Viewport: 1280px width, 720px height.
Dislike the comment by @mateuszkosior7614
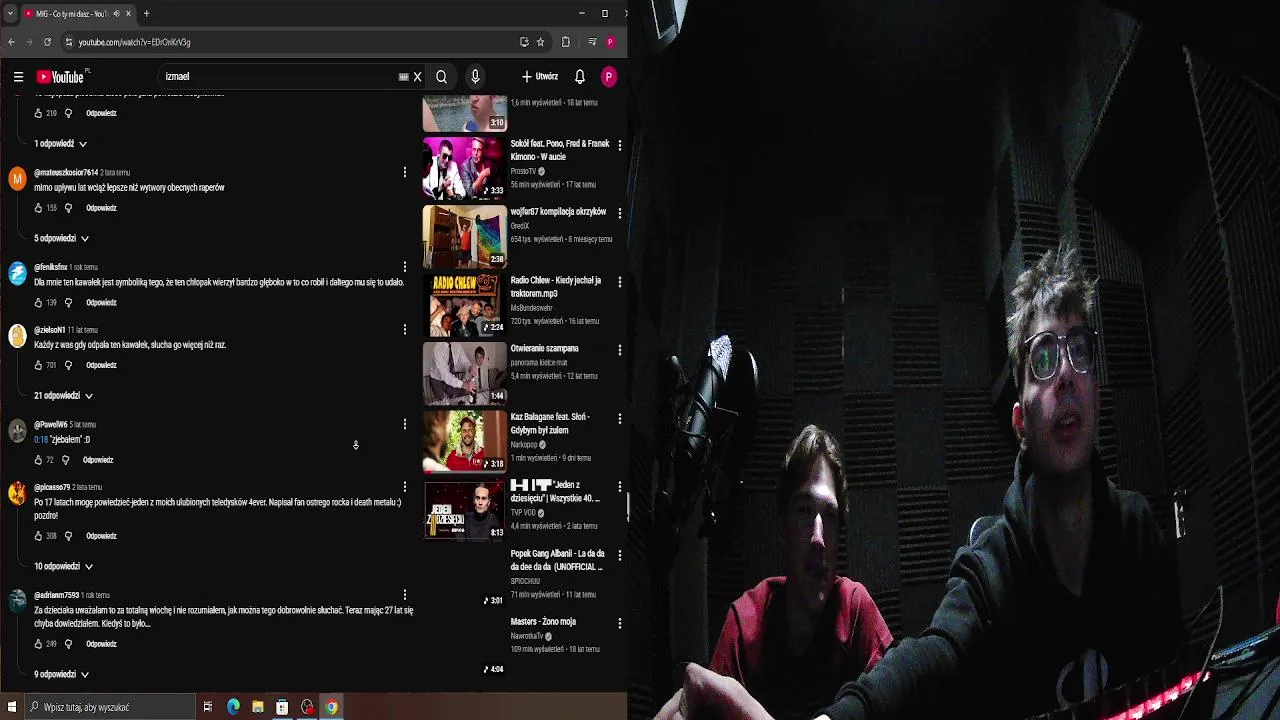point(68,208)
